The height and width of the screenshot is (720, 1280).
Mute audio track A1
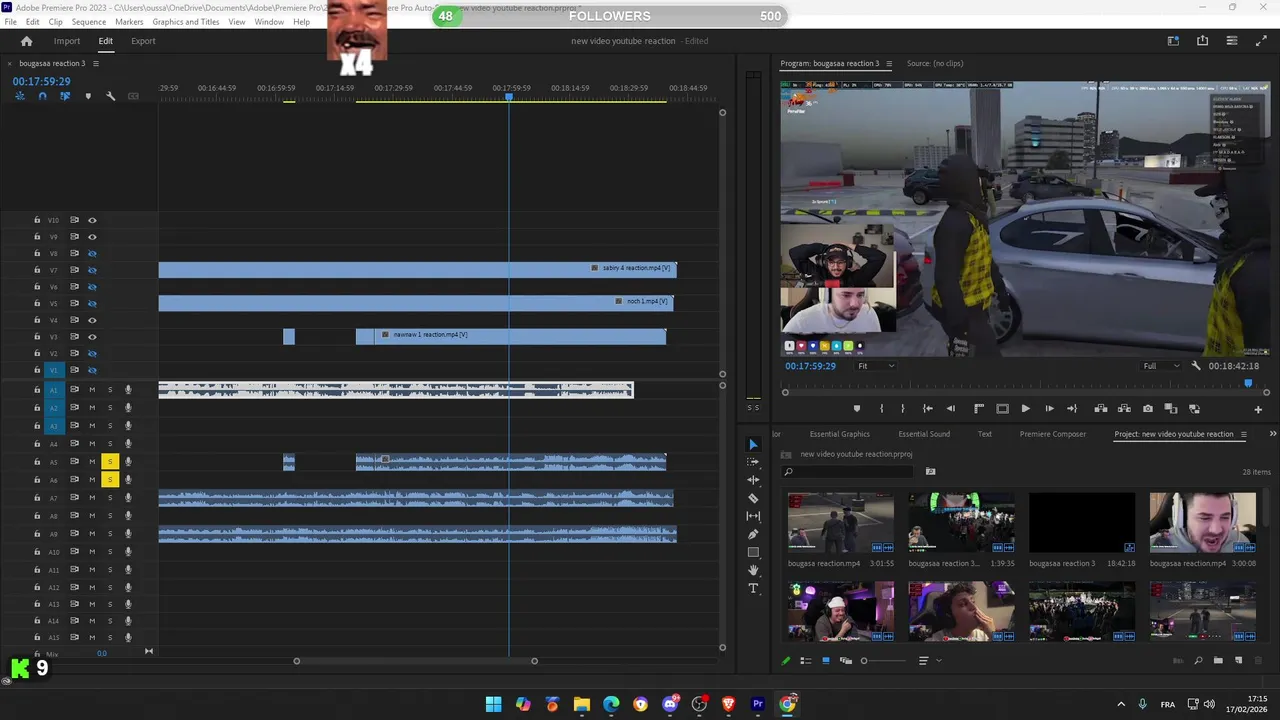click(92, 390)
